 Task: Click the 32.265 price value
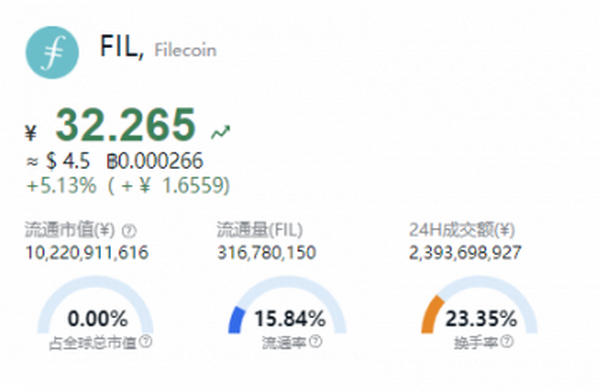[126, 124]
